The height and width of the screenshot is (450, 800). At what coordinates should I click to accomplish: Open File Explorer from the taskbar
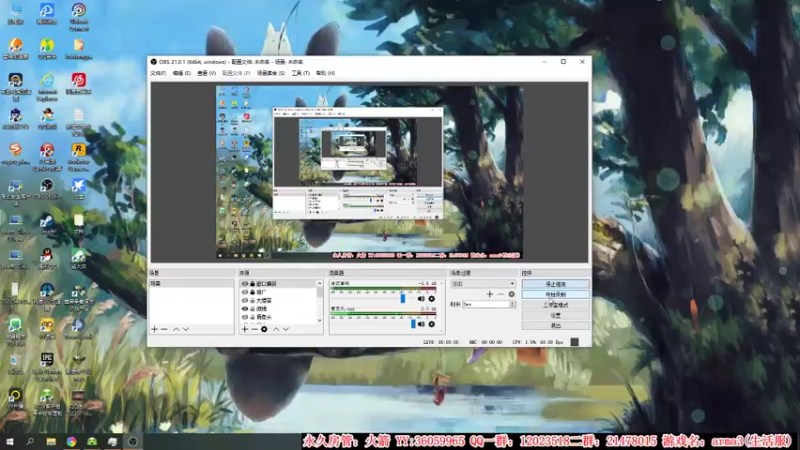[x=51, y=442]
